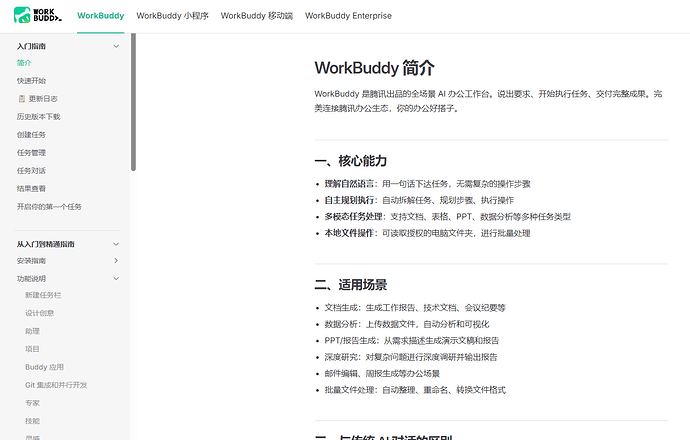Select the active WorkBuddy tab
The image size is (690, 440).
click(x=100, y=16)
